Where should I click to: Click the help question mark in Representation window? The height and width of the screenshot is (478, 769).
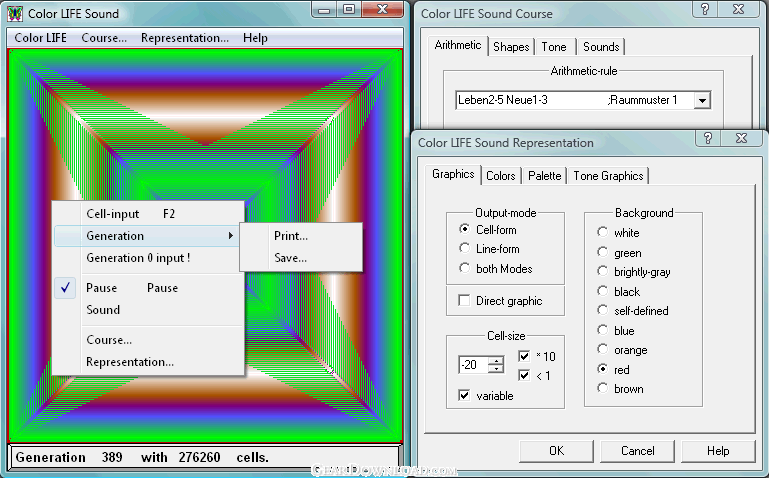click(x=708, y=138)
